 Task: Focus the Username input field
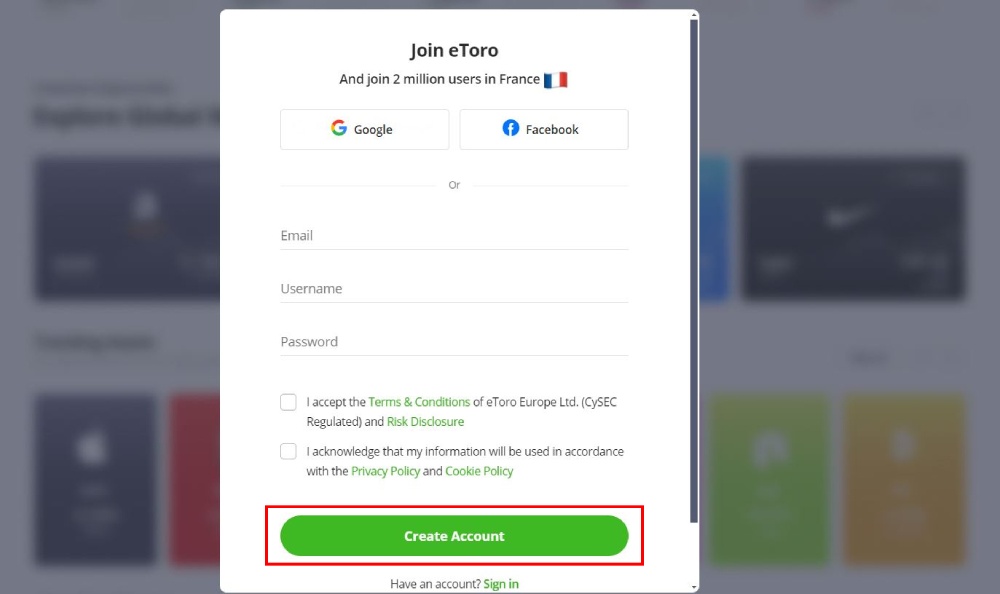click(454, 288)
